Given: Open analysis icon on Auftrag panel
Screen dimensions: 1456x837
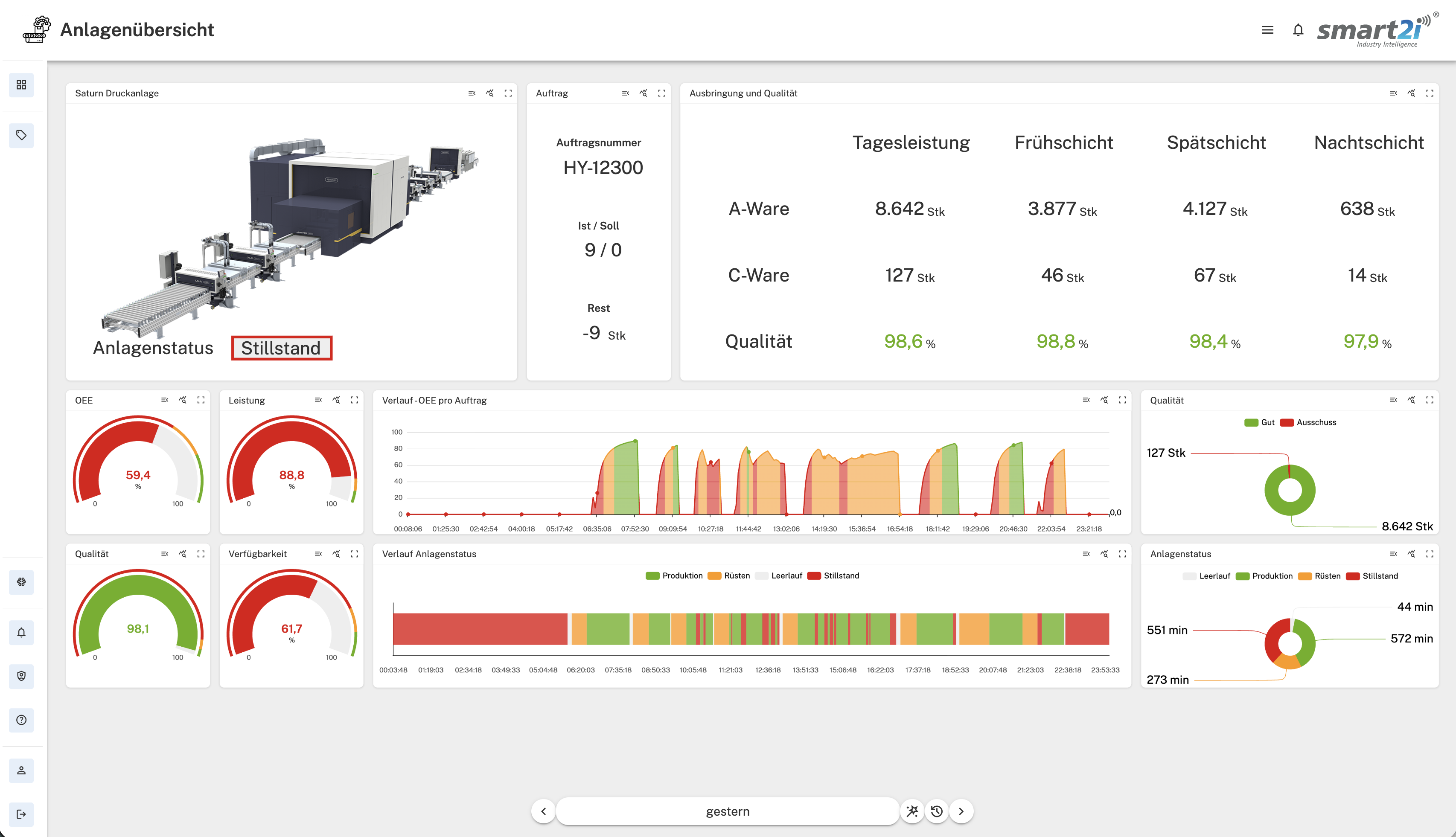Looking at the screenshot, I should (644, 93).
